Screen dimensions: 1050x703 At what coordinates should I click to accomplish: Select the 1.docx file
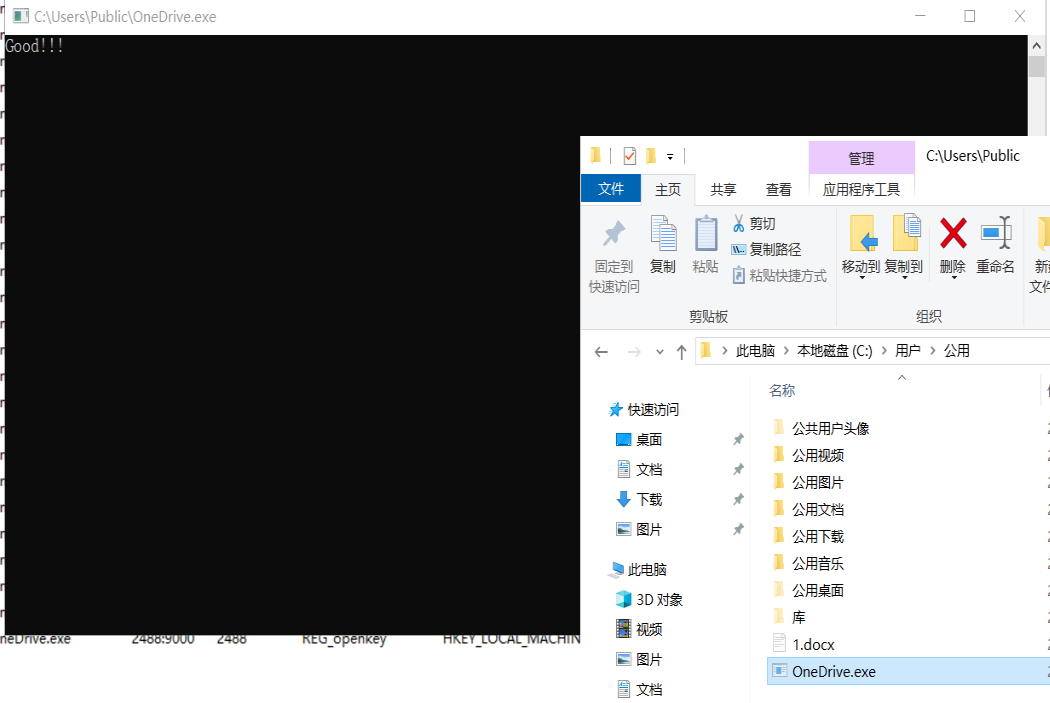(812, 644)
